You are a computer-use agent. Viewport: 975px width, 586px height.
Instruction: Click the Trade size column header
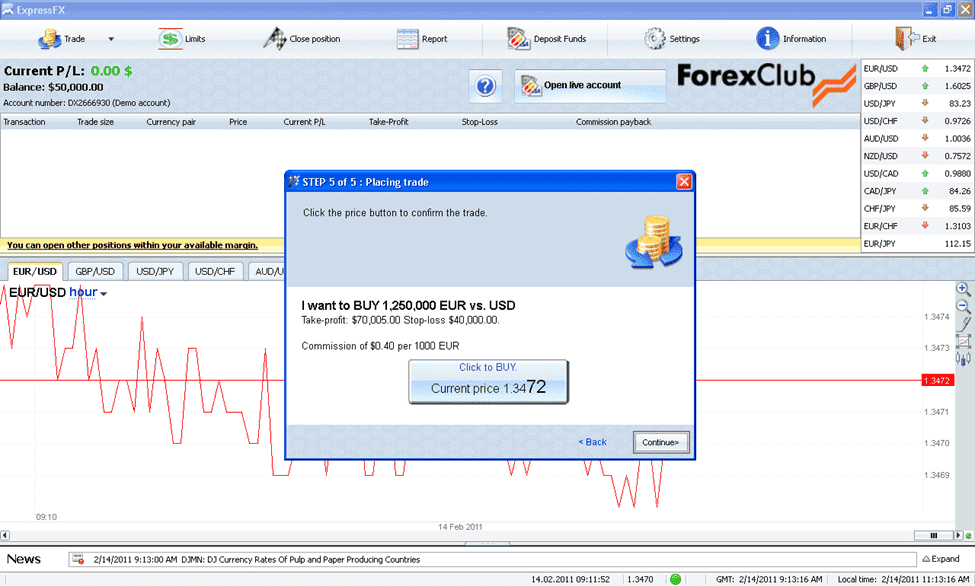click(x=95, y=122)
